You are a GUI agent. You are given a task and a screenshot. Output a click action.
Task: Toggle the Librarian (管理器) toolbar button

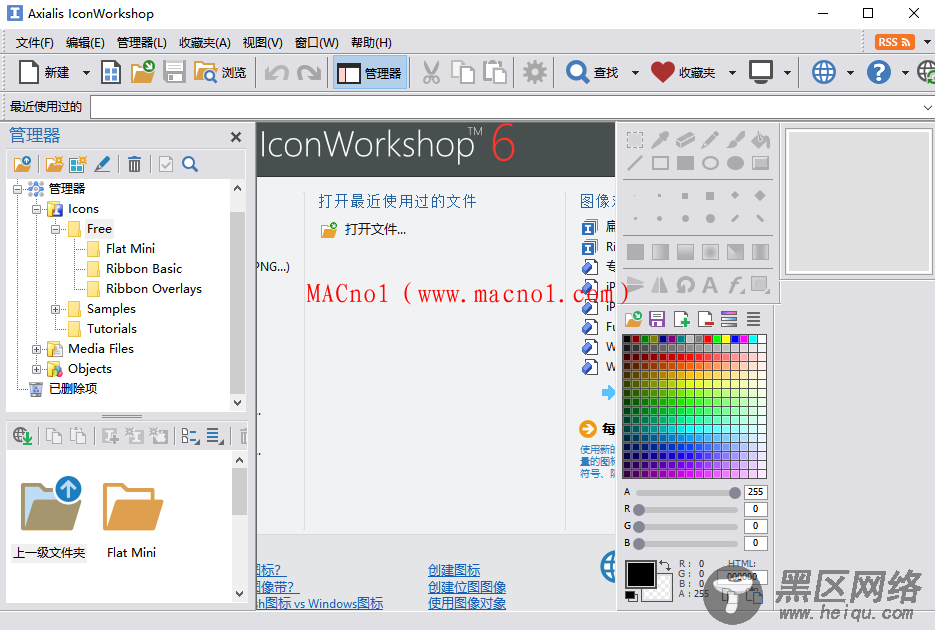pyautogui.click(x=370, y=73)
